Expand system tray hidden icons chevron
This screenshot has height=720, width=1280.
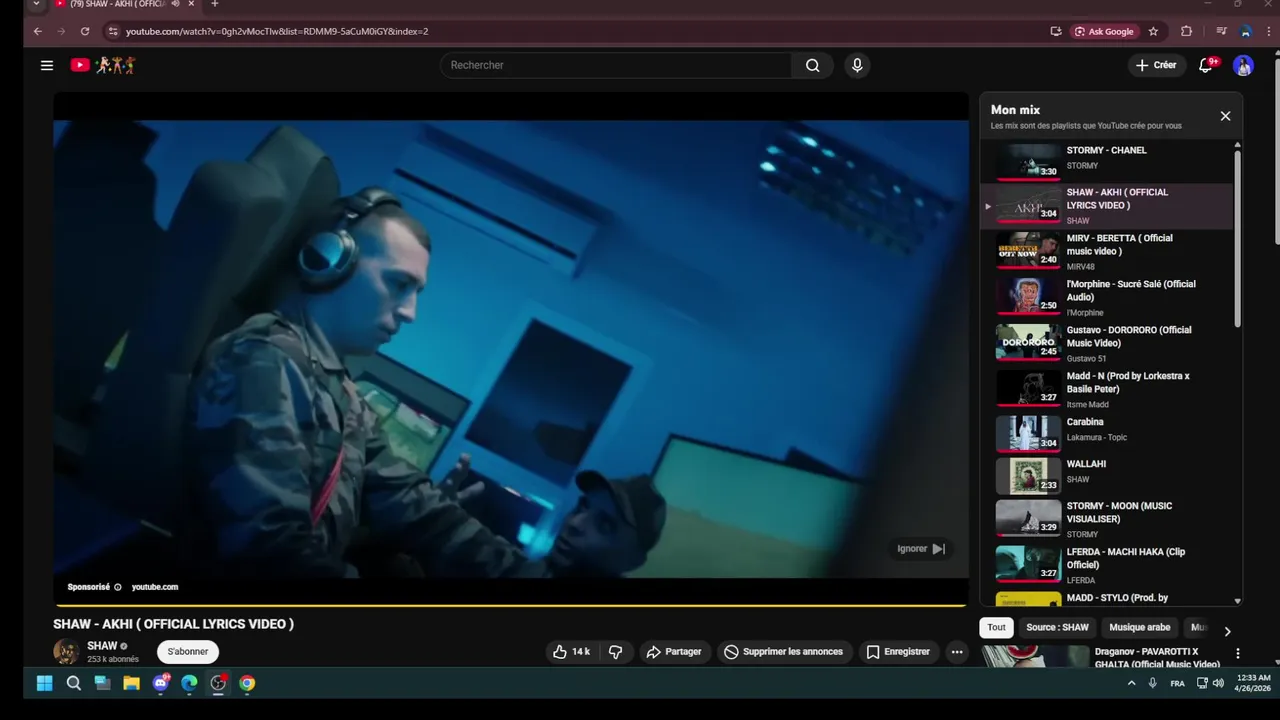click(x=1131, y=683)
